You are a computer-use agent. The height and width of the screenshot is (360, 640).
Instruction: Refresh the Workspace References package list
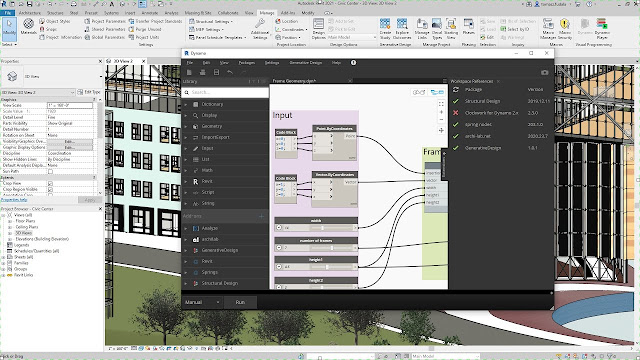pos(456,89)
